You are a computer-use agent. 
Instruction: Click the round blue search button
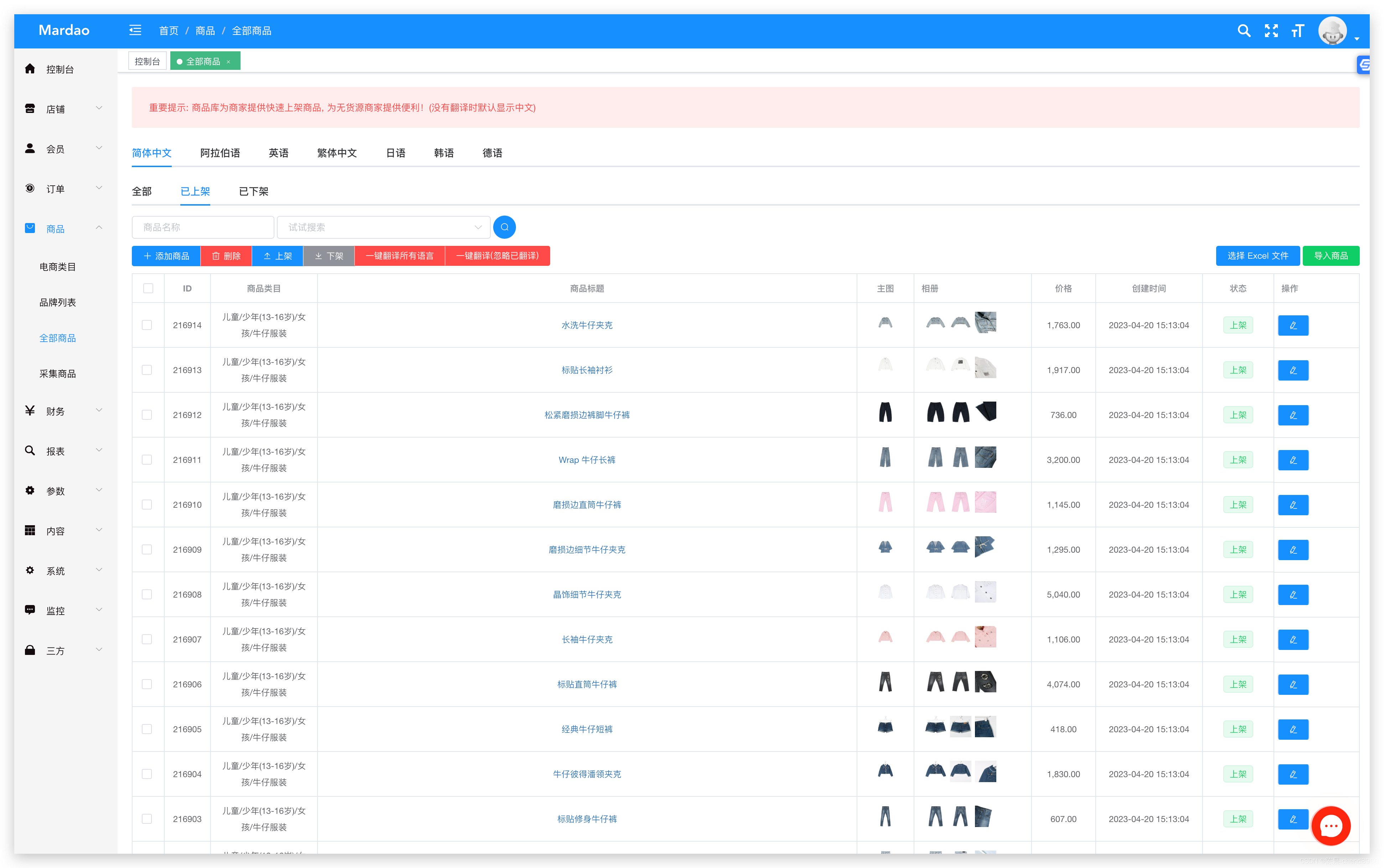tap(504, 227)
